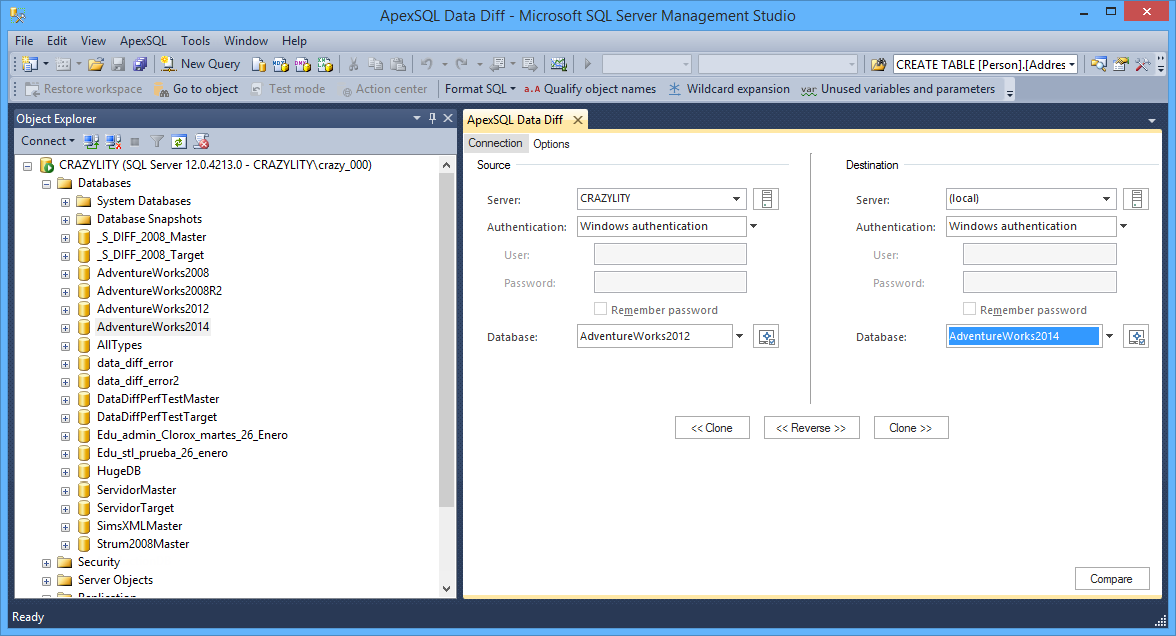Click the Compare button
Screen dimensions: 1176x636
[x=1112, y=579]
